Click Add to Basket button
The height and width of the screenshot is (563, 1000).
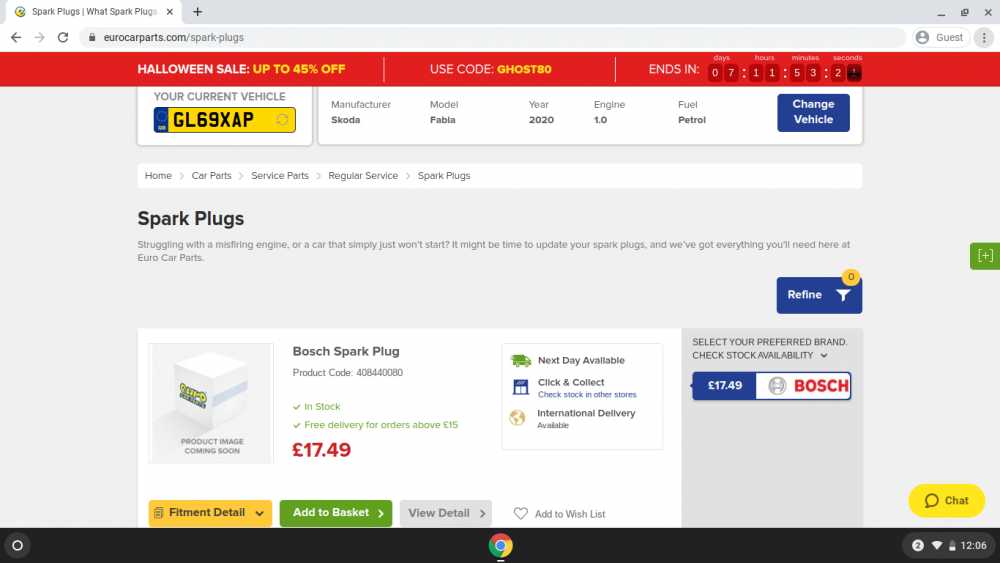click(336, 513)
